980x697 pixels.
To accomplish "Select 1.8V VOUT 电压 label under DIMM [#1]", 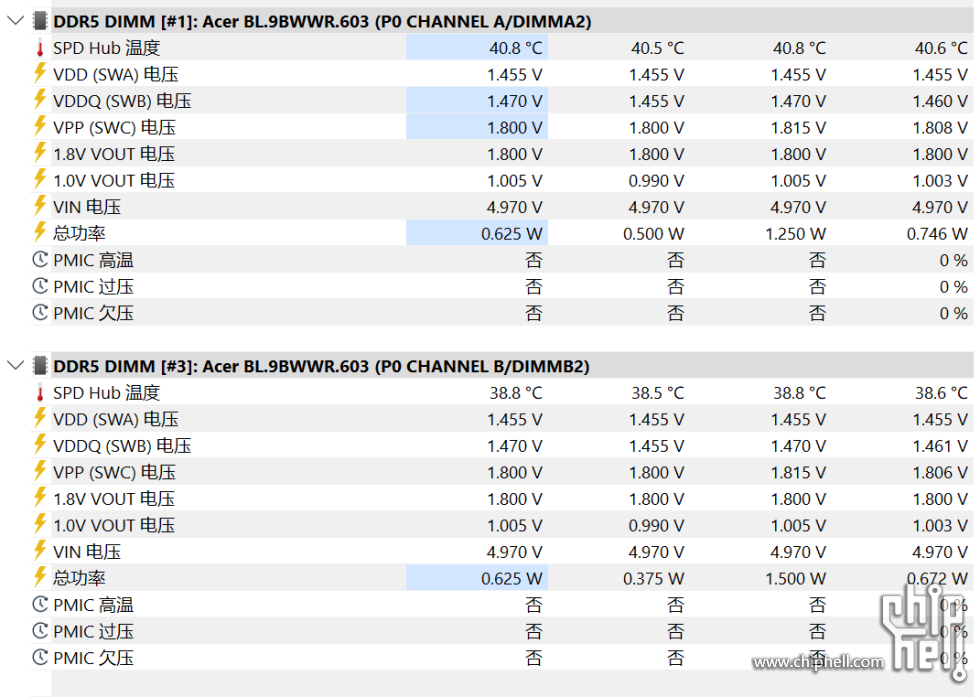I will (x=114, y=154).
